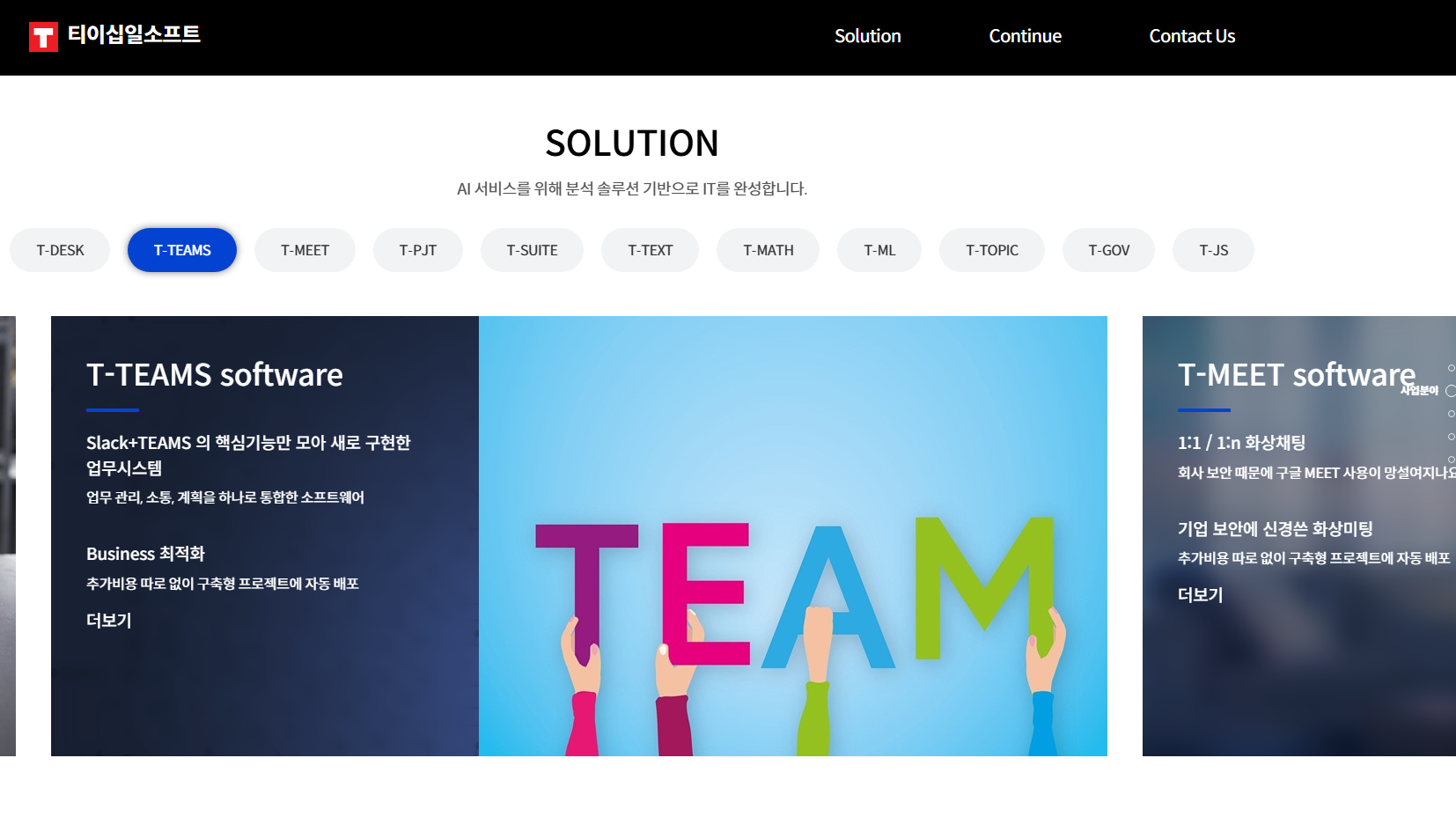Choose the T-MATH tab
Image resolution: width=1456 pixels, height=817 pixels.
coord(768,250)
